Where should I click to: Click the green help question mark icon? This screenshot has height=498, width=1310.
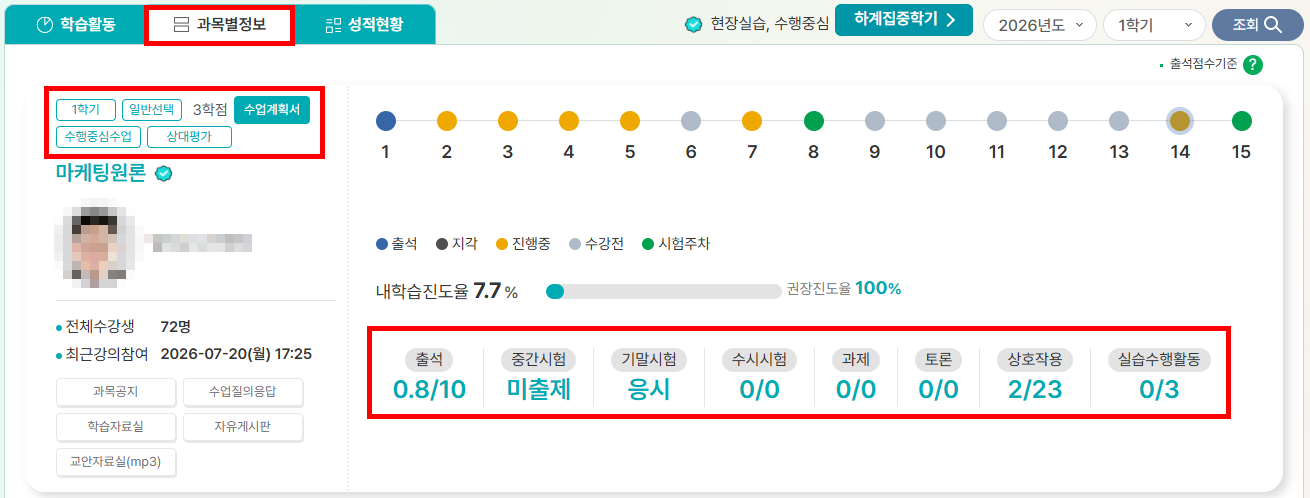click(x=1253, y=64)
